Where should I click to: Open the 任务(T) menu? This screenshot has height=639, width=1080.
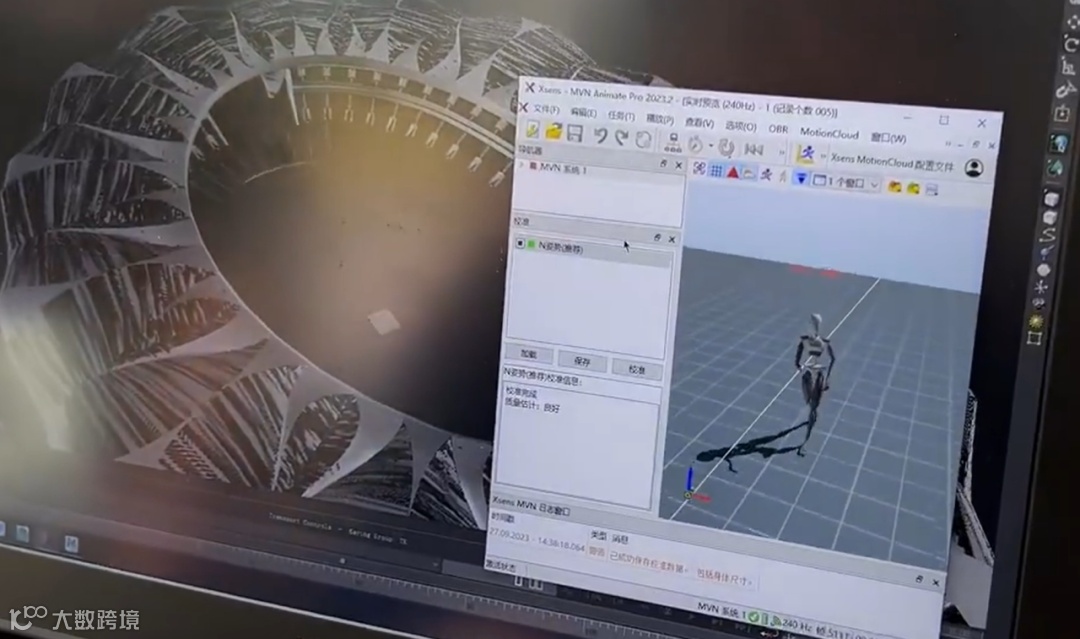621,116
